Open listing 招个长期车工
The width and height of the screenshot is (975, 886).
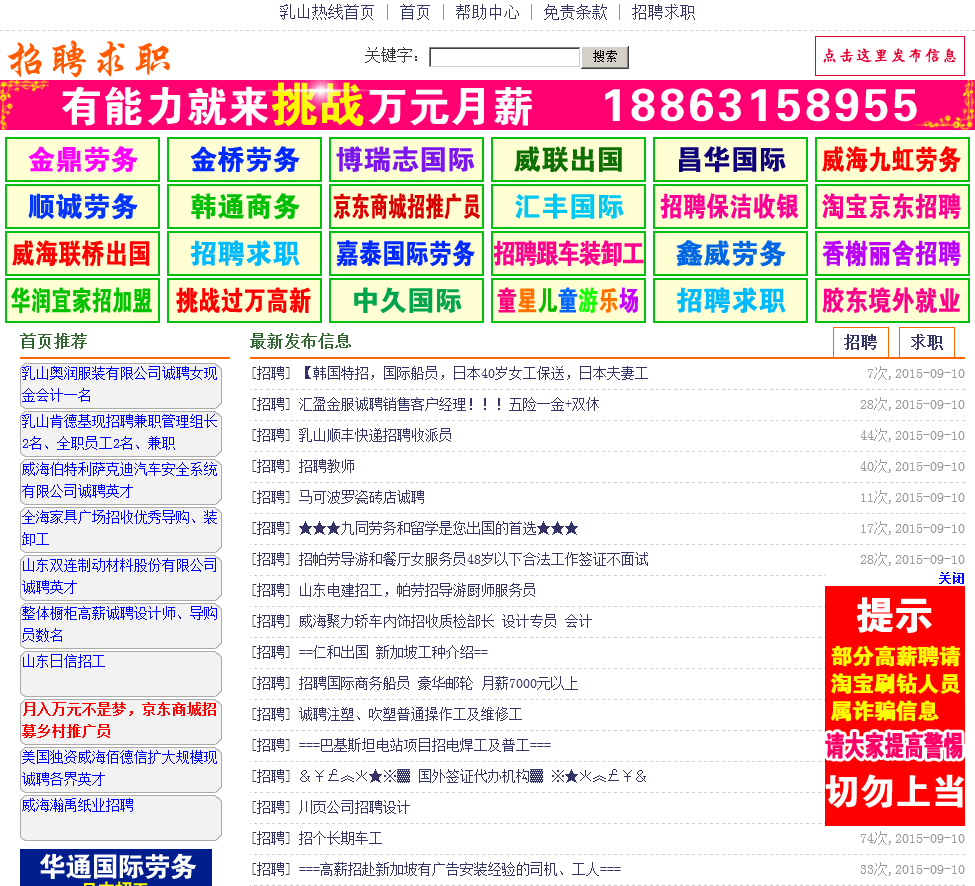(340, 839)
